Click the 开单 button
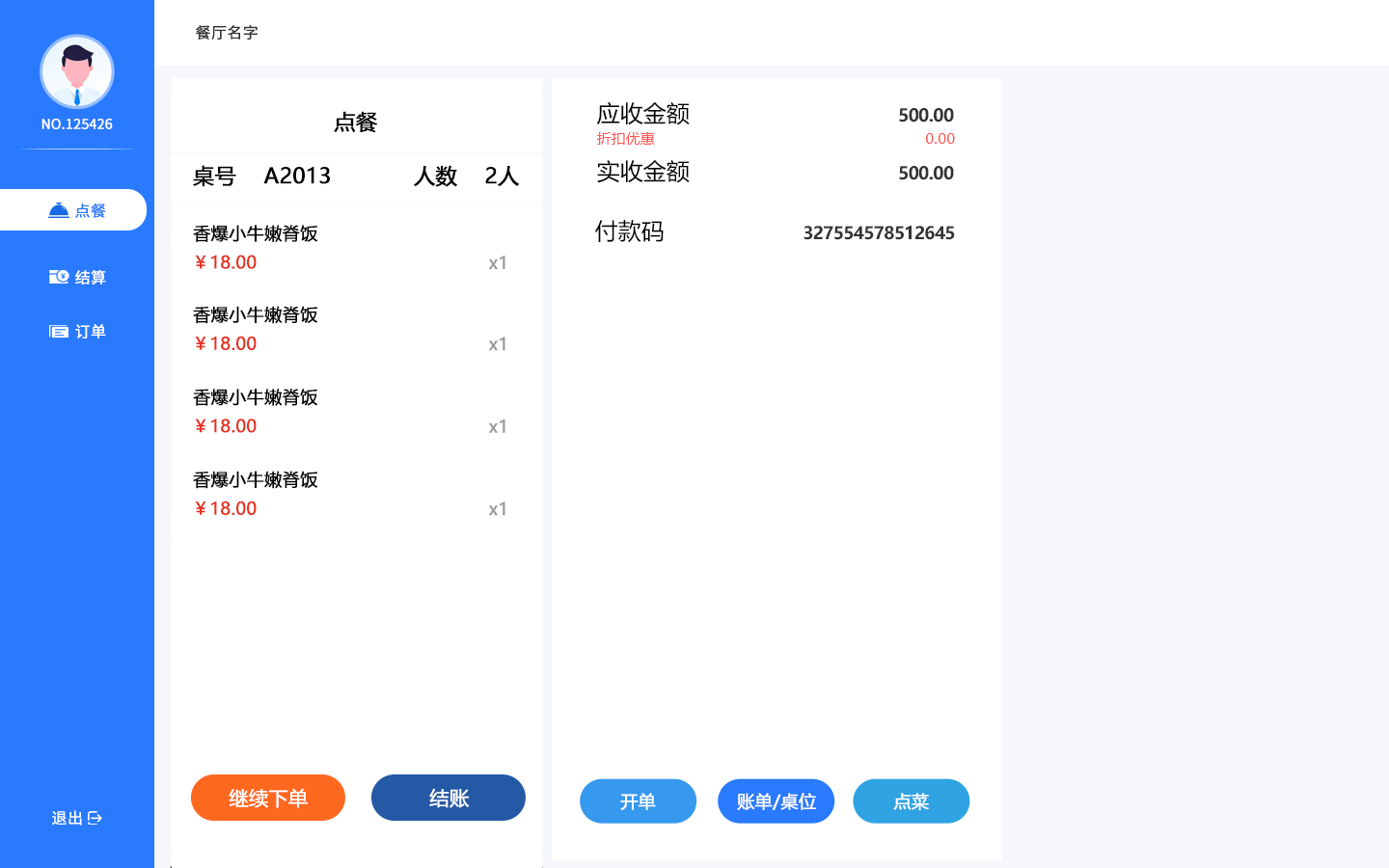The height and width of the screenshot is (868, 1389). click(638, 801)
